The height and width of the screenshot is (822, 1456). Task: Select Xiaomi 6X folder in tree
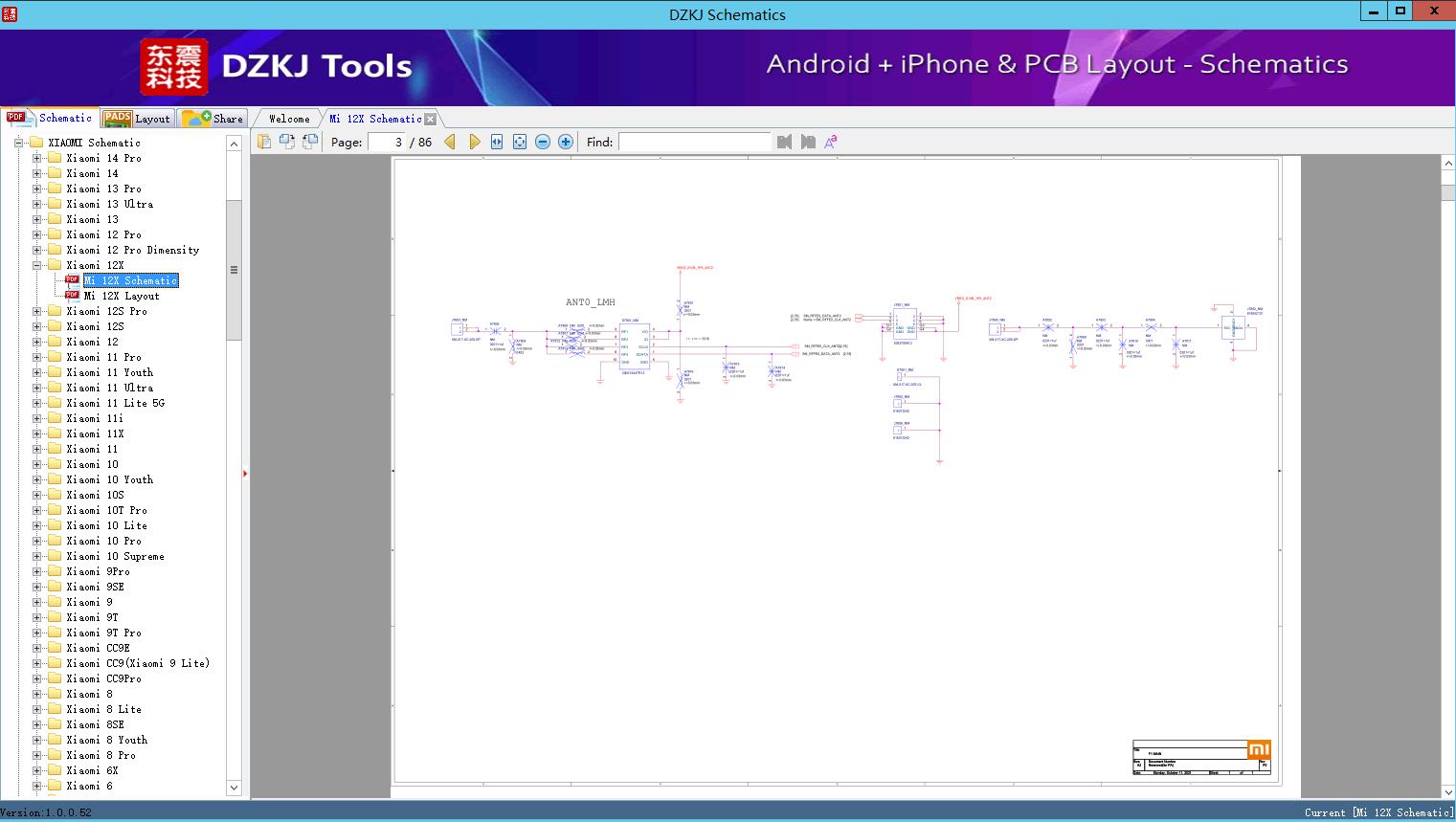point(93,770)
